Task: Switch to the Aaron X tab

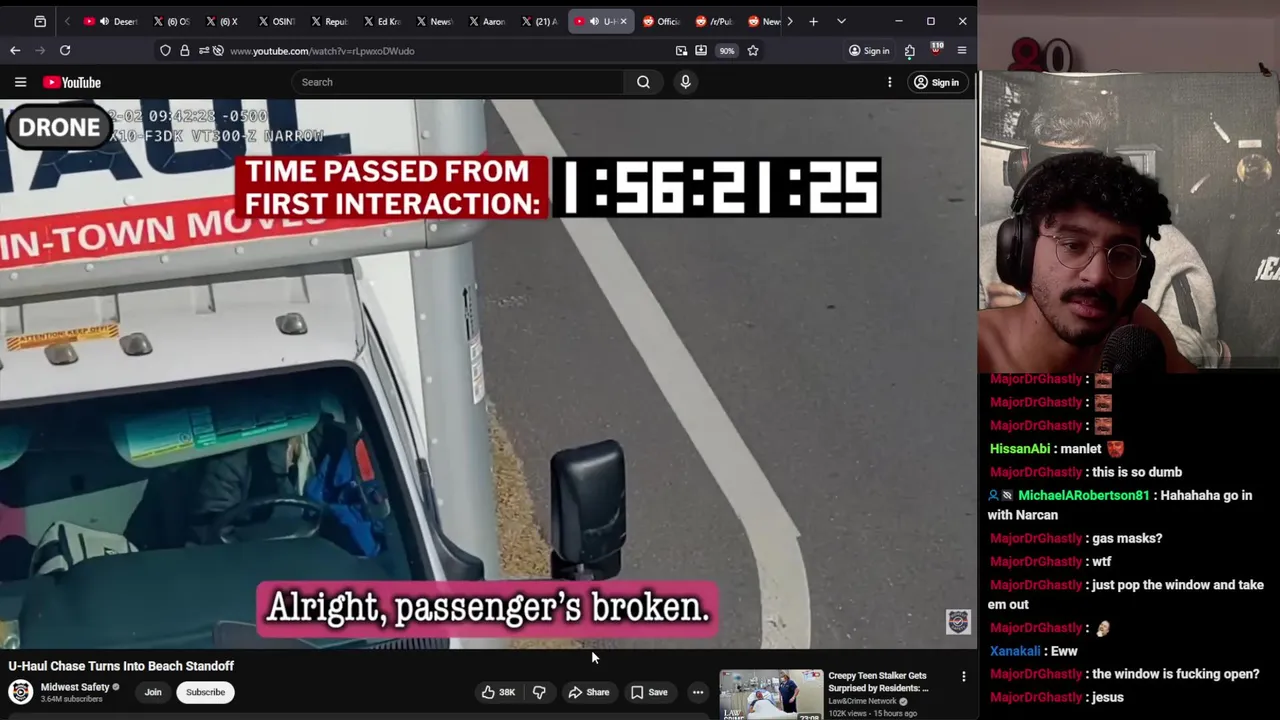Action: pyautogui.click(x=486, y=21)
